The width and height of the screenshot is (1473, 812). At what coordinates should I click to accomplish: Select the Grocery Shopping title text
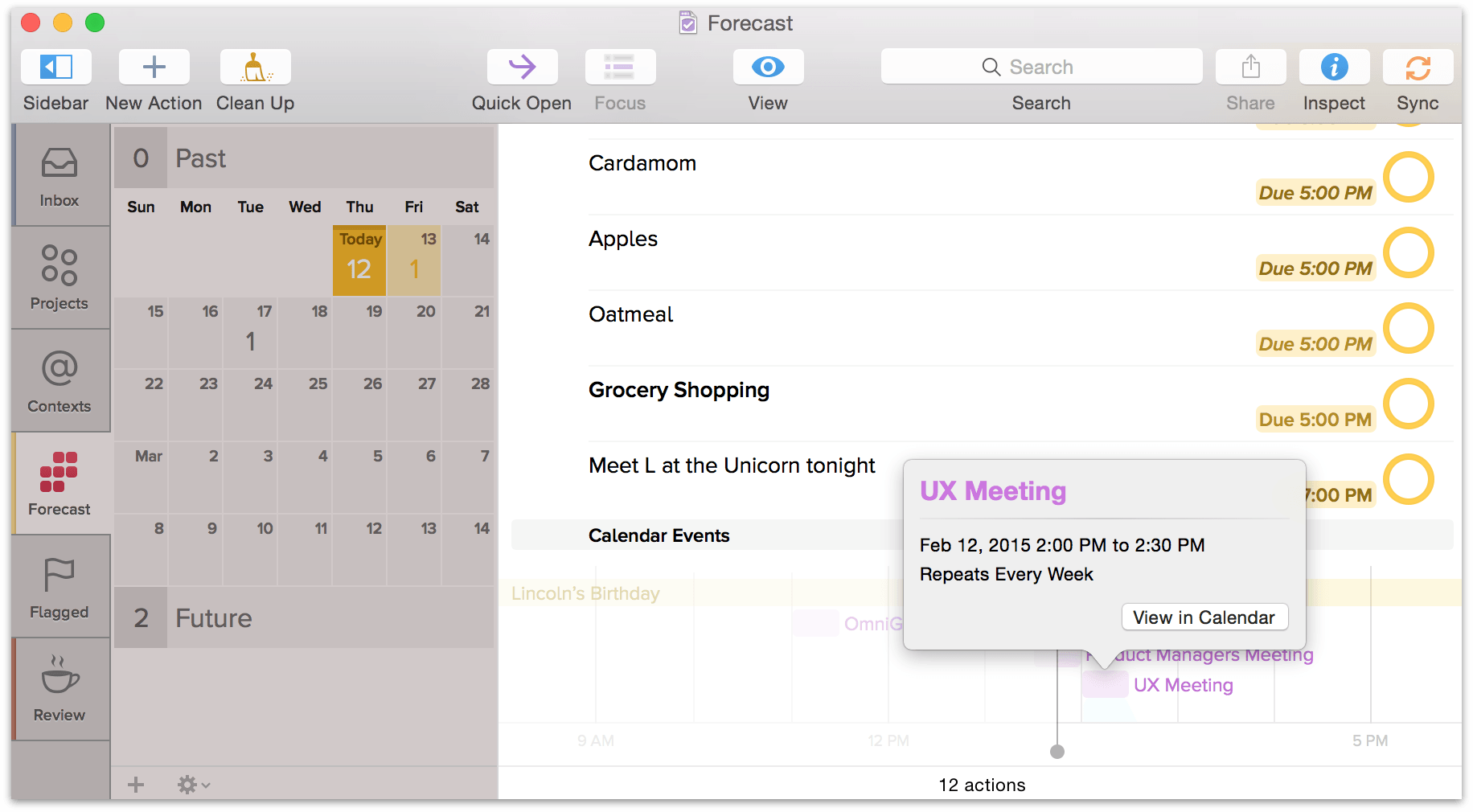[679, 390]
